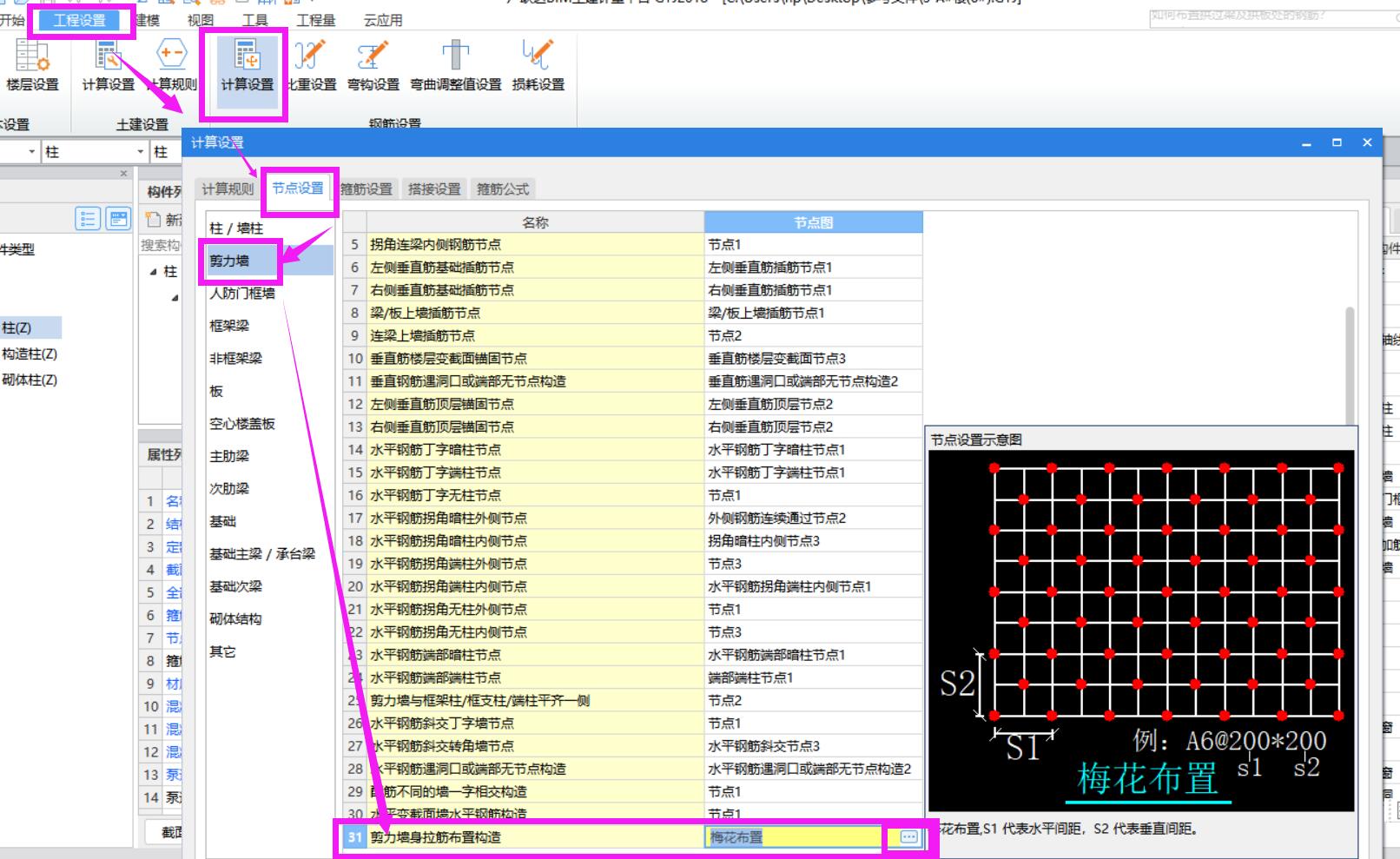Open 损耗设置 ribbon tool
This screenshot has width=1400, height=859.
[538, 65]
